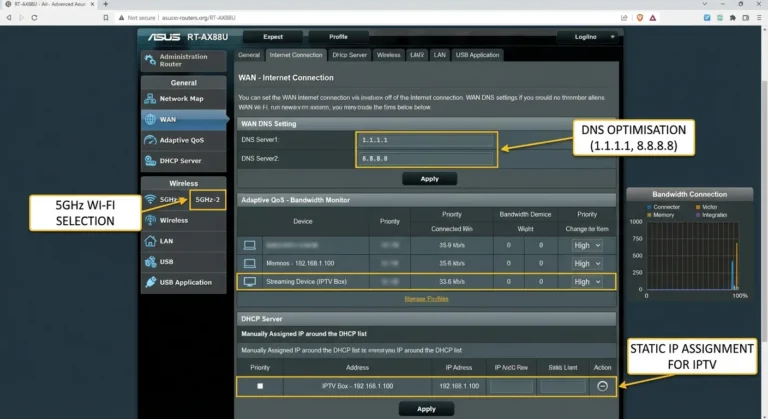Viewport: 768px width, 419px height.
Task: Open LAN house icon in sidebar
Action: click(150, 241)
